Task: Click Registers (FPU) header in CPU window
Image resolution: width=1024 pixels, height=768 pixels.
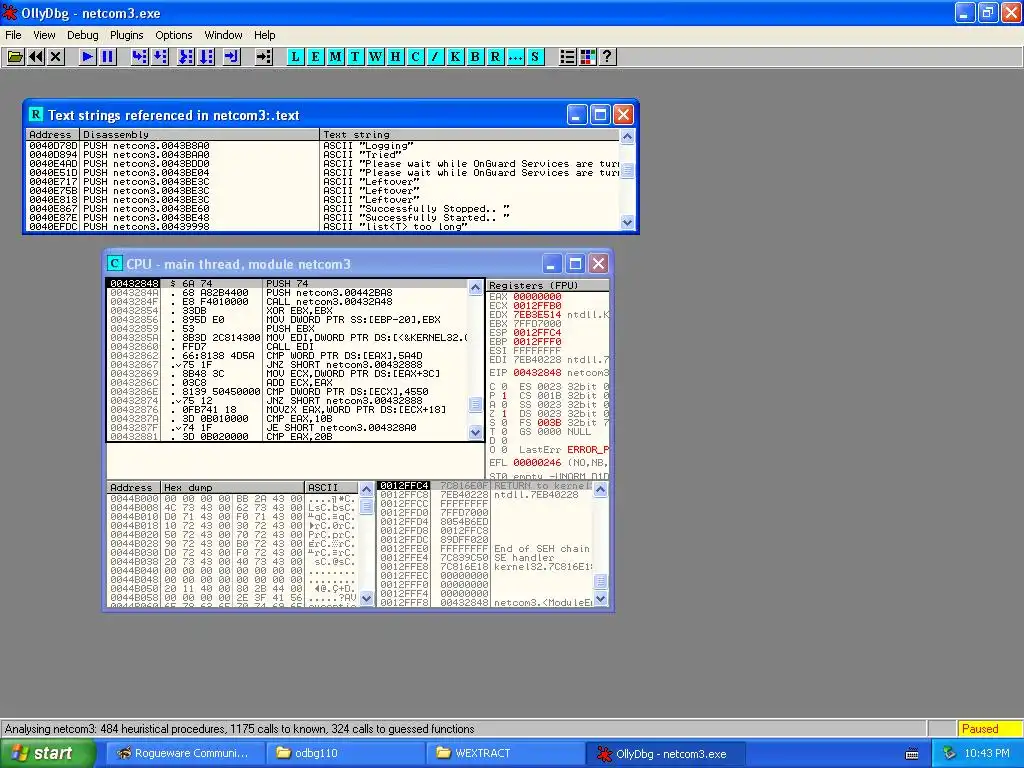Action: pos(548,285)
